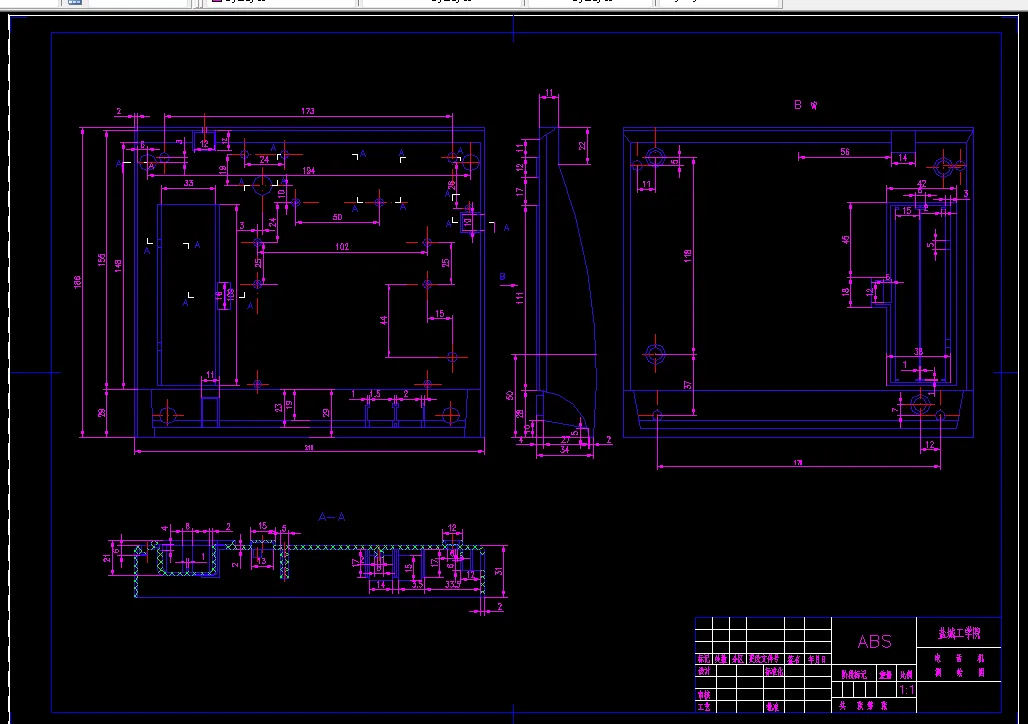Select the ABS material text in title block

point(875,641)
